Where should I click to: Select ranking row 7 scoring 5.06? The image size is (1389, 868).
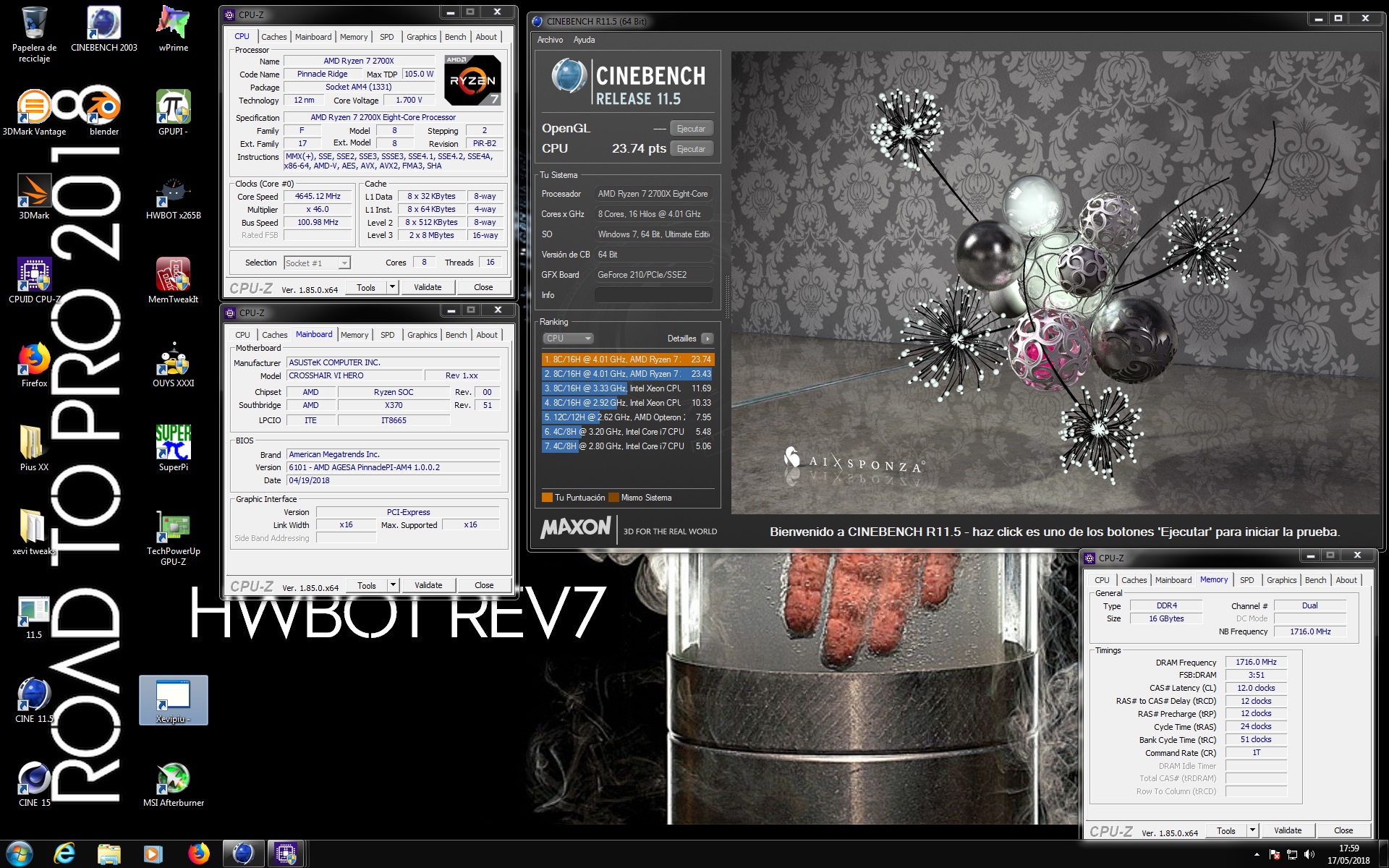(628, 446)
